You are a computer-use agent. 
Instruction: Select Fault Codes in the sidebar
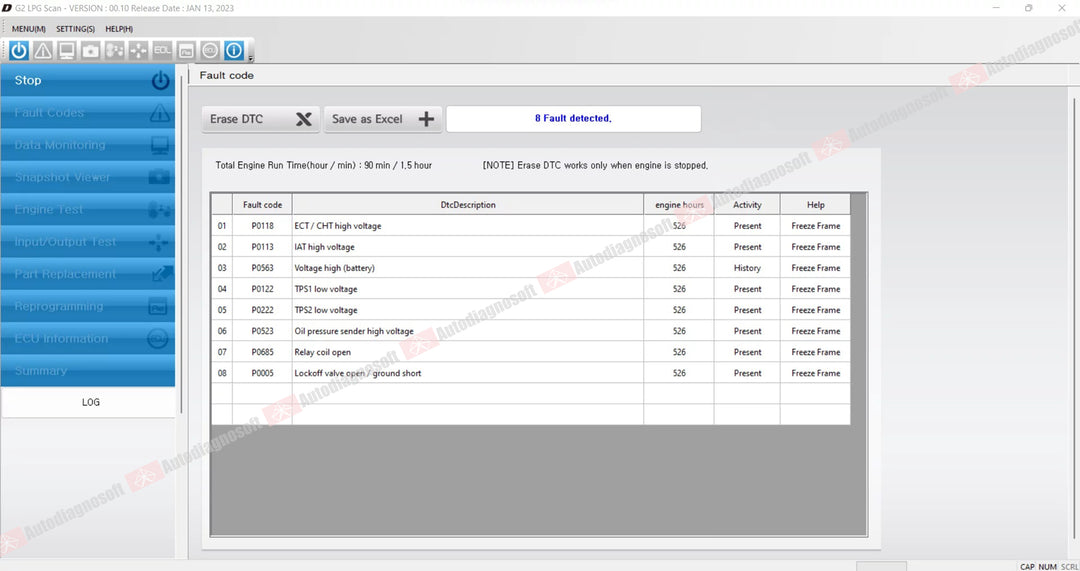(87, 113)
